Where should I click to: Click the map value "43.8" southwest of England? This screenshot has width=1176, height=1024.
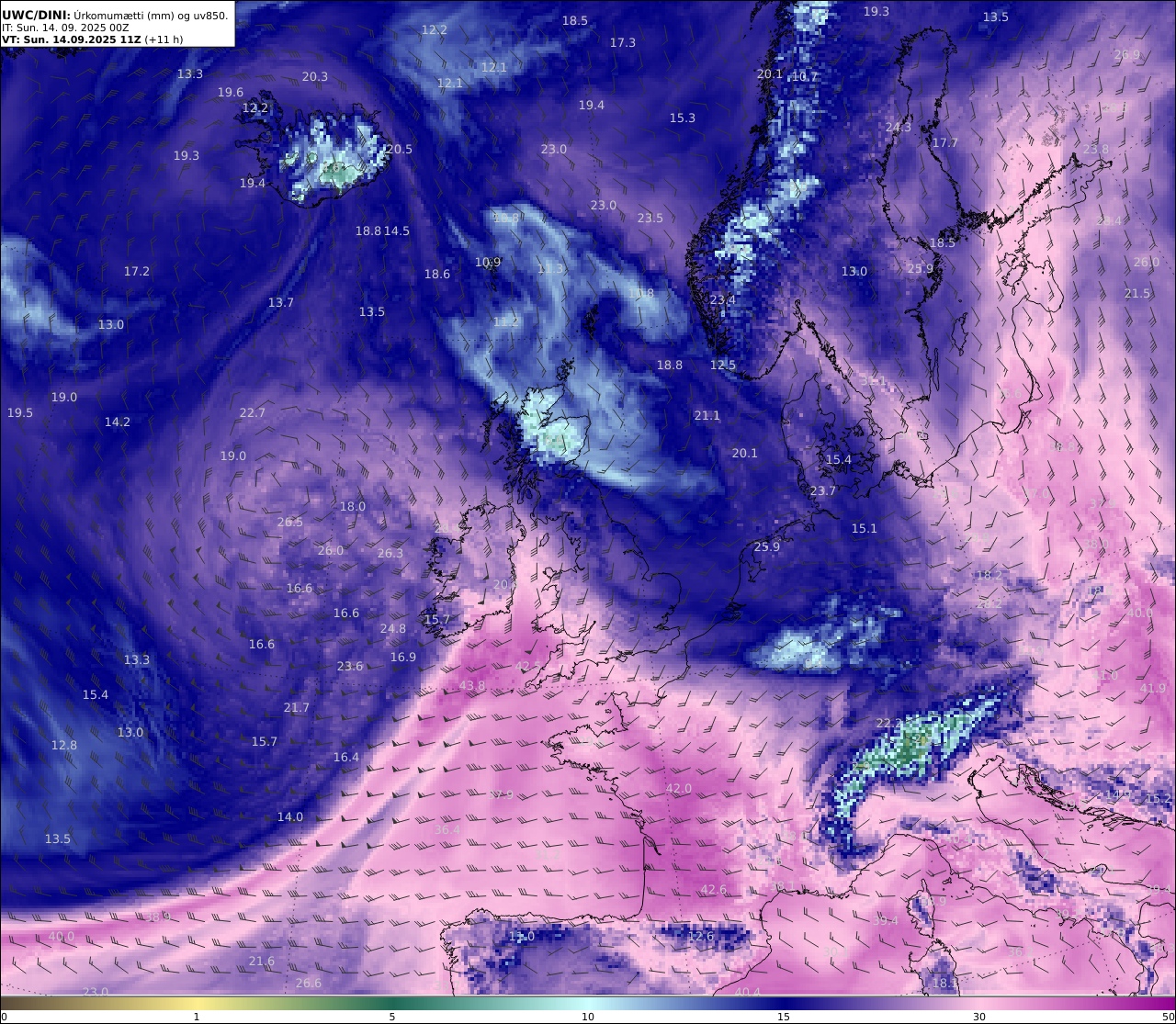(x=472, y=686)
